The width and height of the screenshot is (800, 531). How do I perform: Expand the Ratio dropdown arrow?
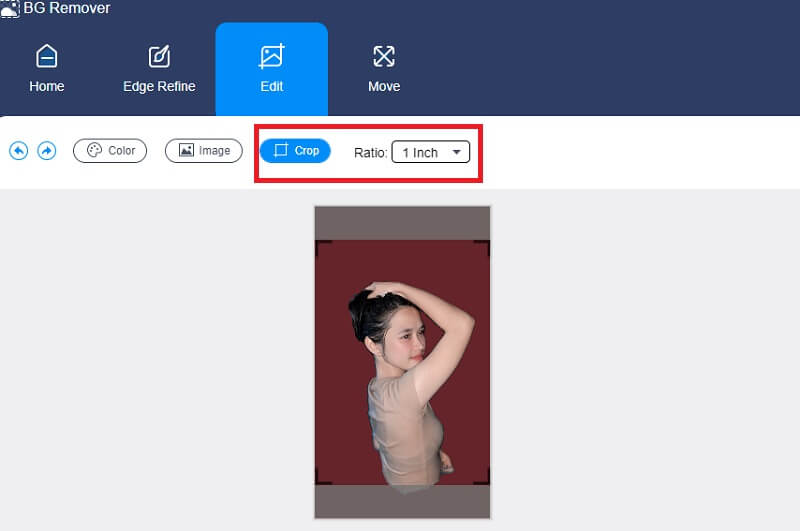[x=456, y=152]
